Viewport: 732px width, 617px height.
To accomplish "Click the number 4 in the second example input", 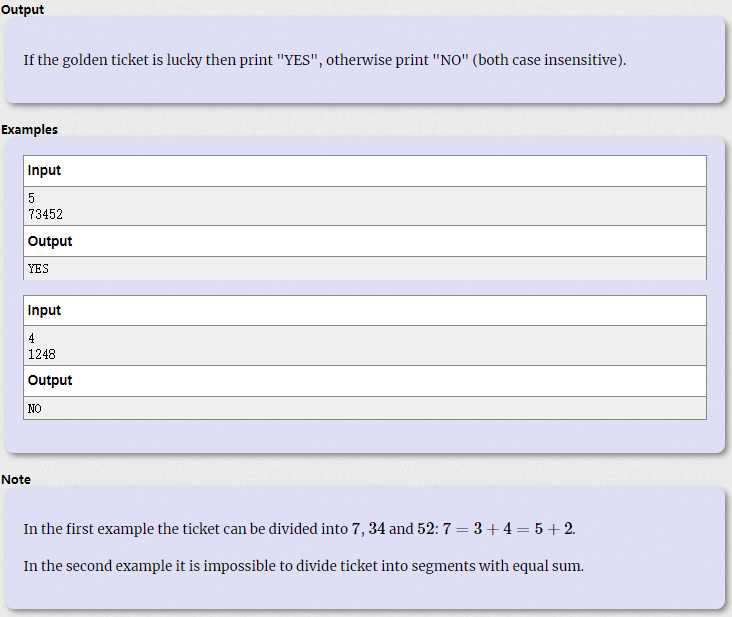I will [x=32, y=339].
